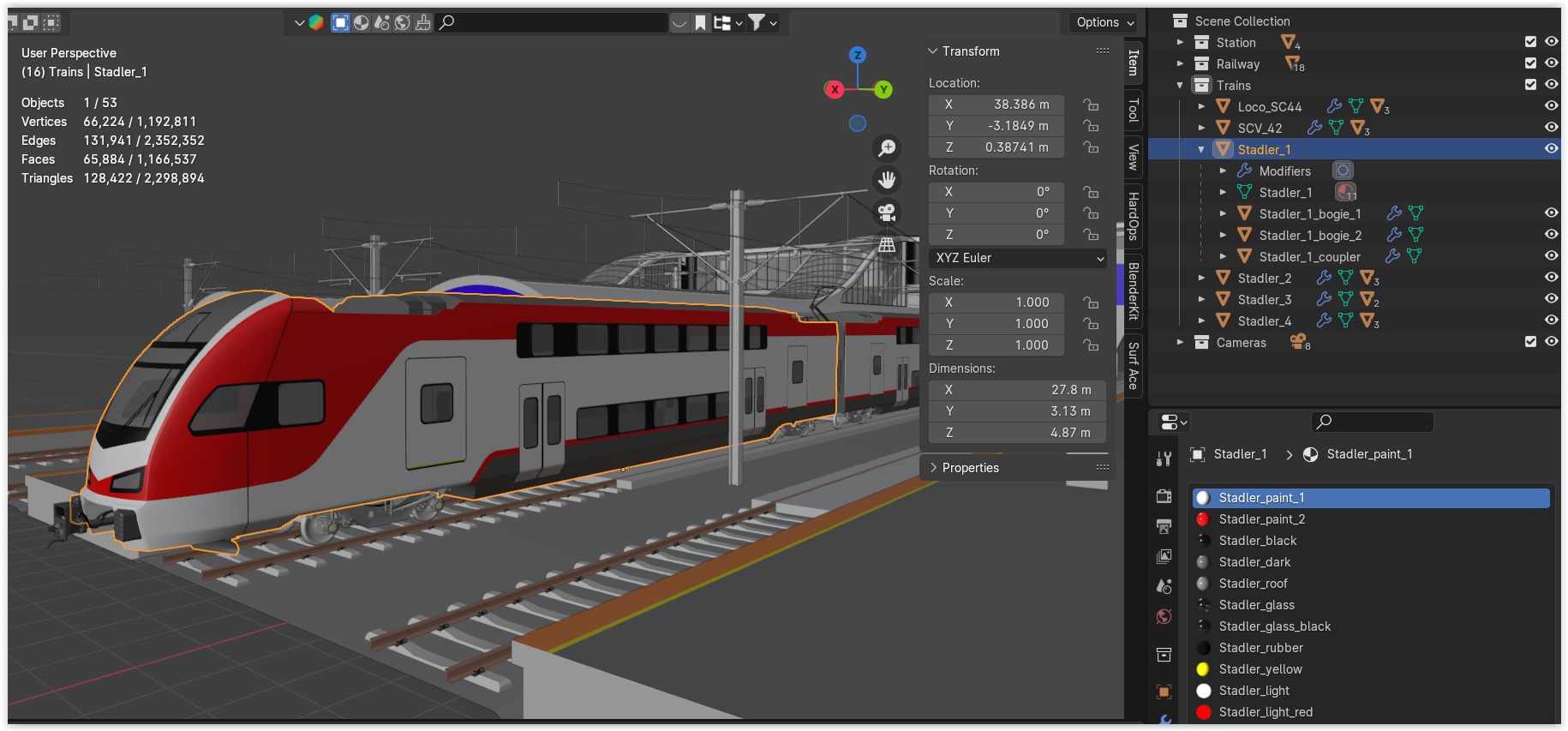Click the scene filter icon in header
1568x731 pixels.
pyautogui.click(x=382, y=22)
